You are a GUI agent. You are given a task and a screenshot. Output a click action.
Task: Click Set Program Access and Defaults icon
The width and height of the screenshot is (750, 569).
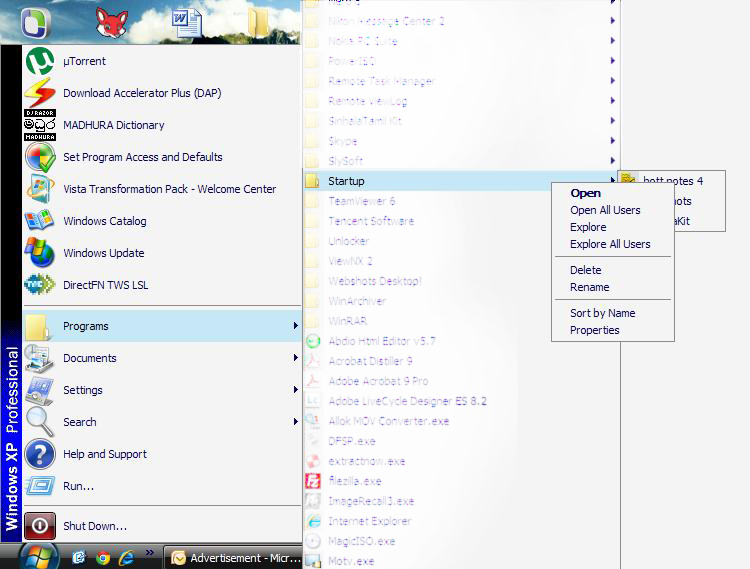click(40, 157)
